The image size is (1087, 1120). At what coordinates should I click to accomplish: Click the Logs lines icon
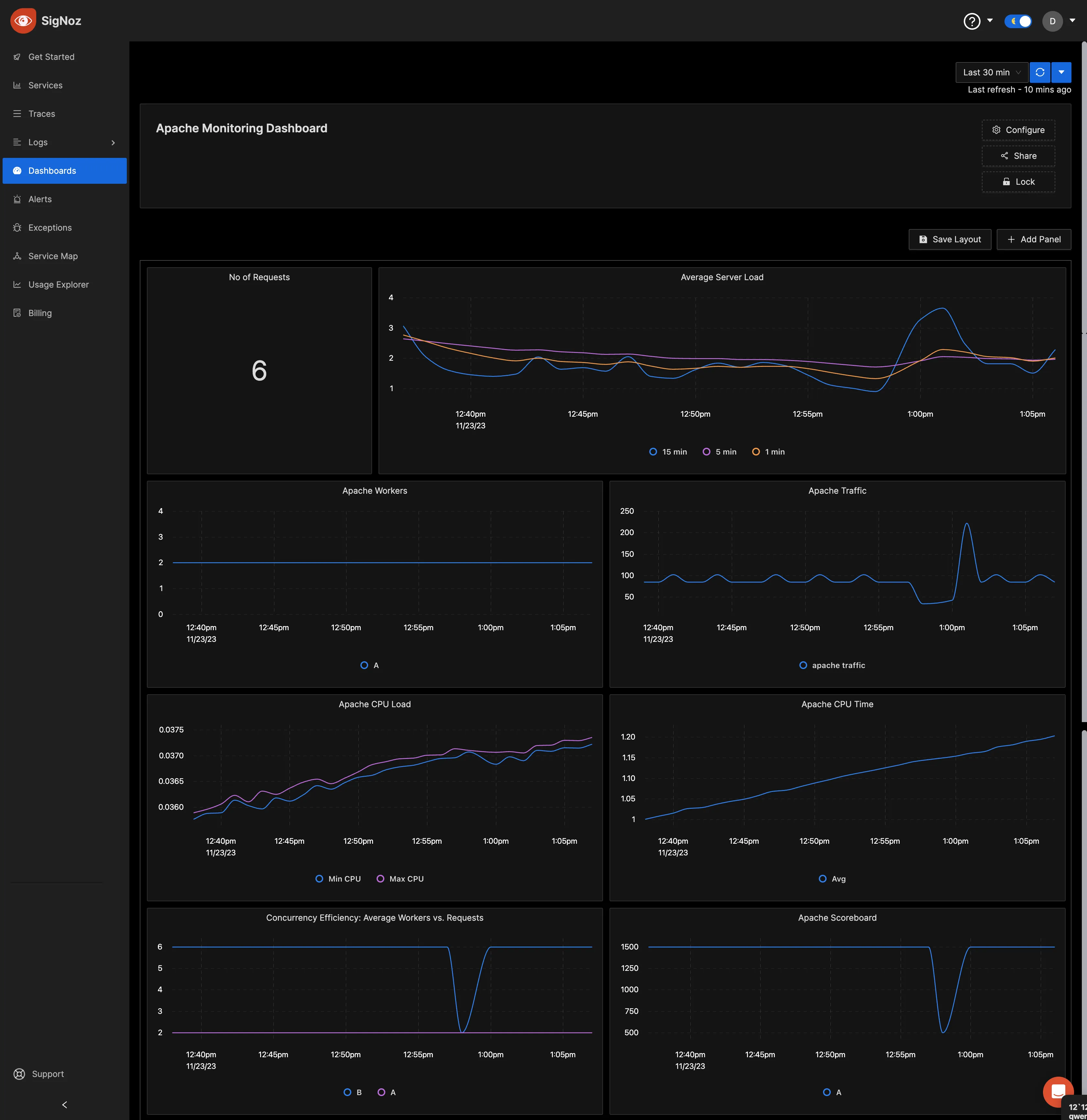(x=17, y=142)
